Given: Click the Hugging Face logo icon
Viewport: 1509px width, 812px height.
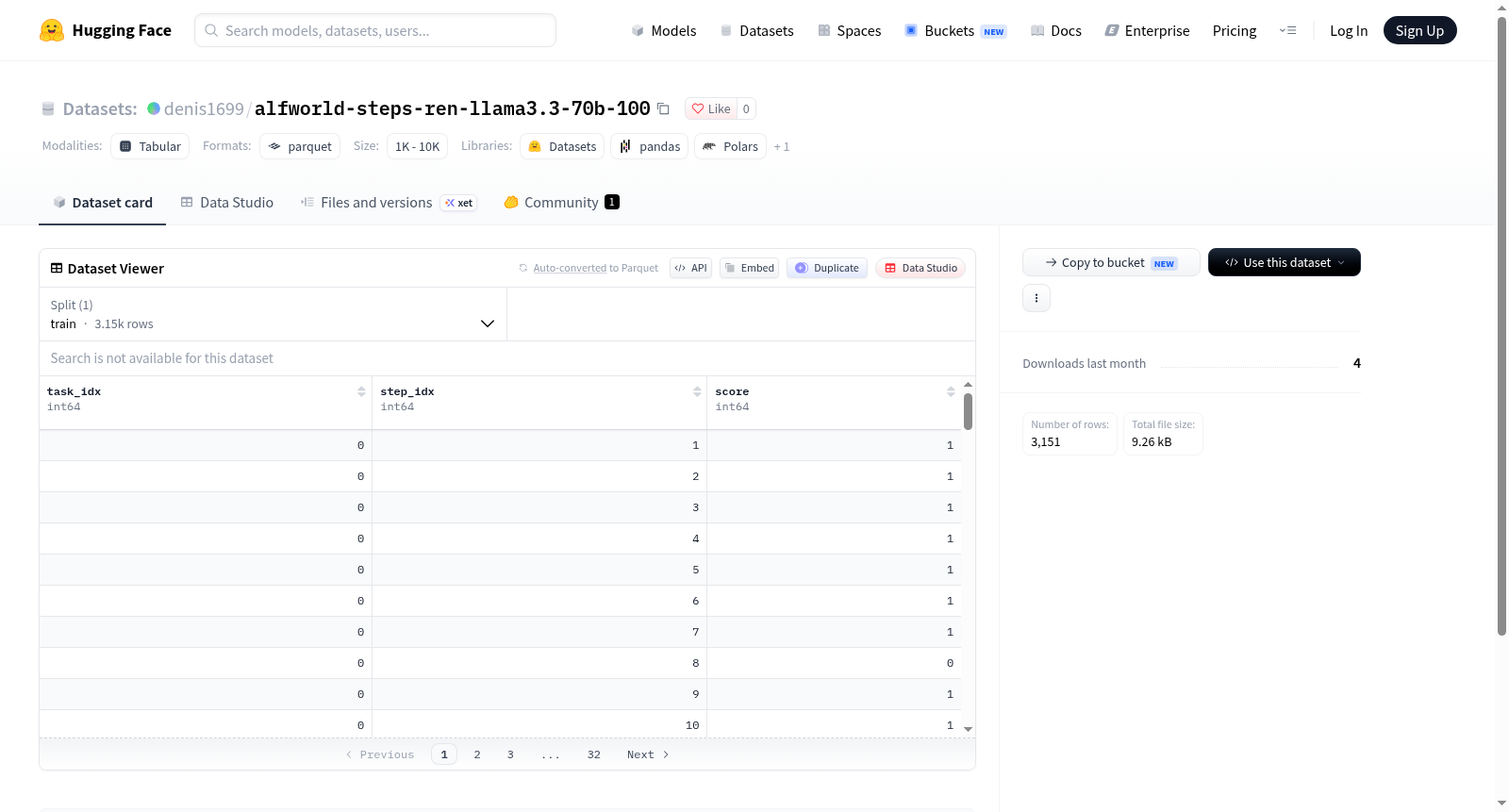Looking at the screenshot, I should coord(52,30).
